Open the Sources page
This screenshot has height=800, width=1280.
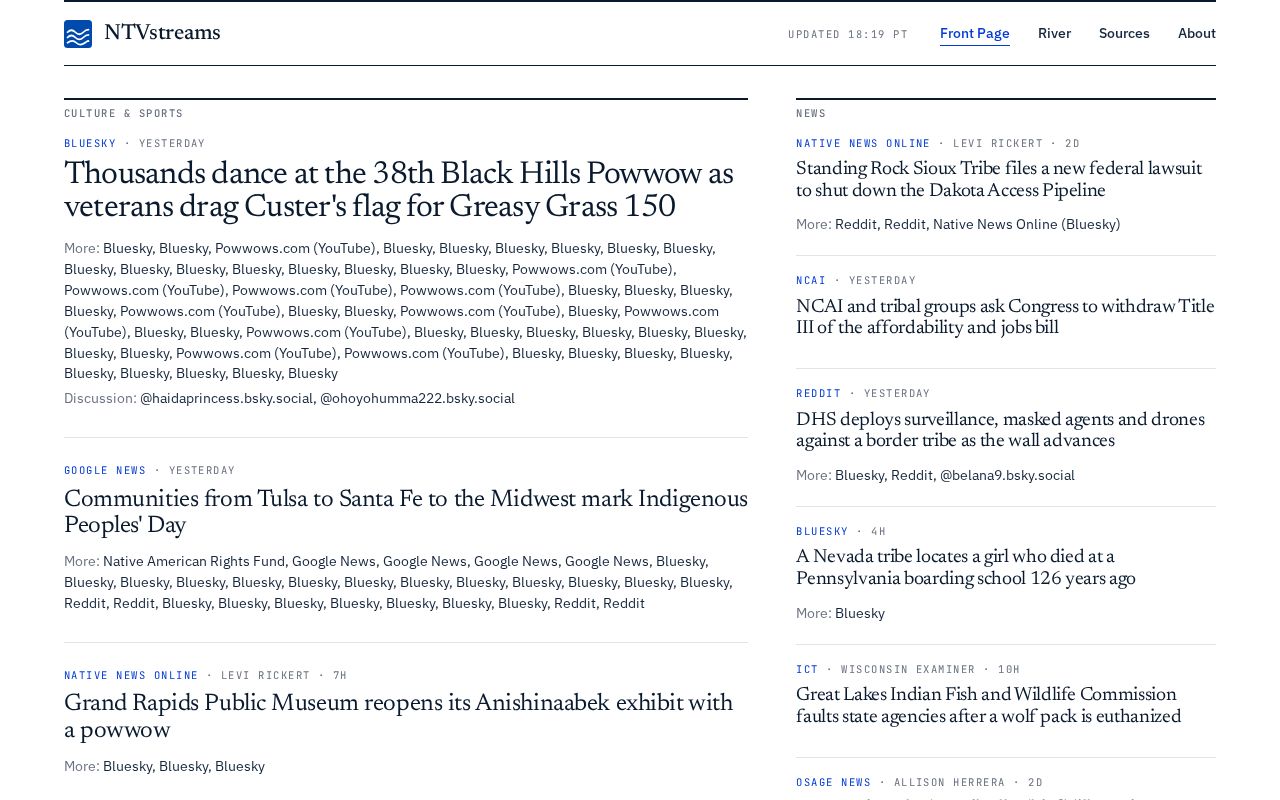click(x=1124, y=33)
